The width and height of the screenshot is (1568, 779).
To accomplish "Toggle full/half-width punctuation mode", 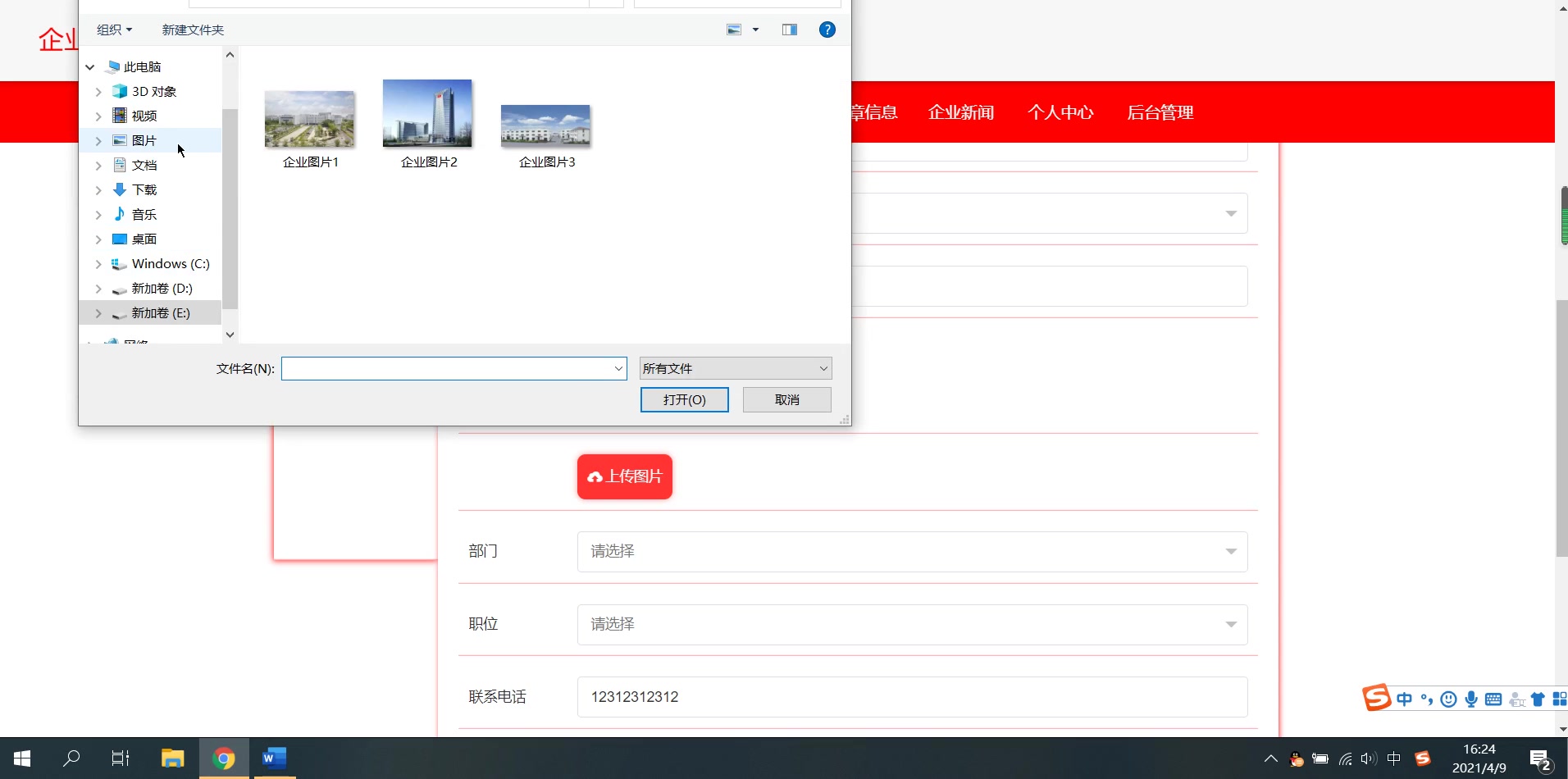I will pyautogui.click(x=1427, y=699).
